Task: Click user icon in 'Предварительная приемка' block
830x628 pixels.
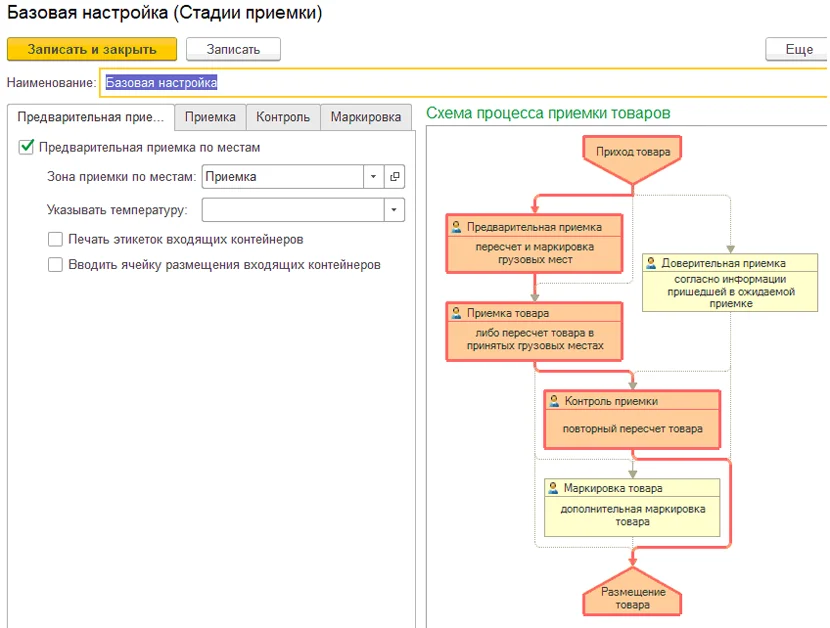Action: tap(456, 227)
